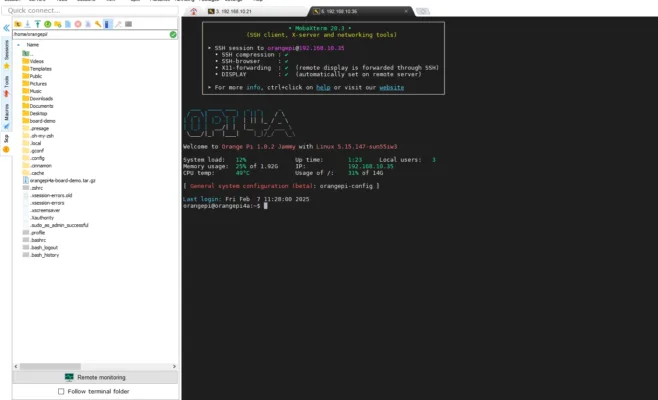Click the upload to current folder icon
The height and width of the screenshot is (400, 658).
pyautogui.click(x=38, y=24)
